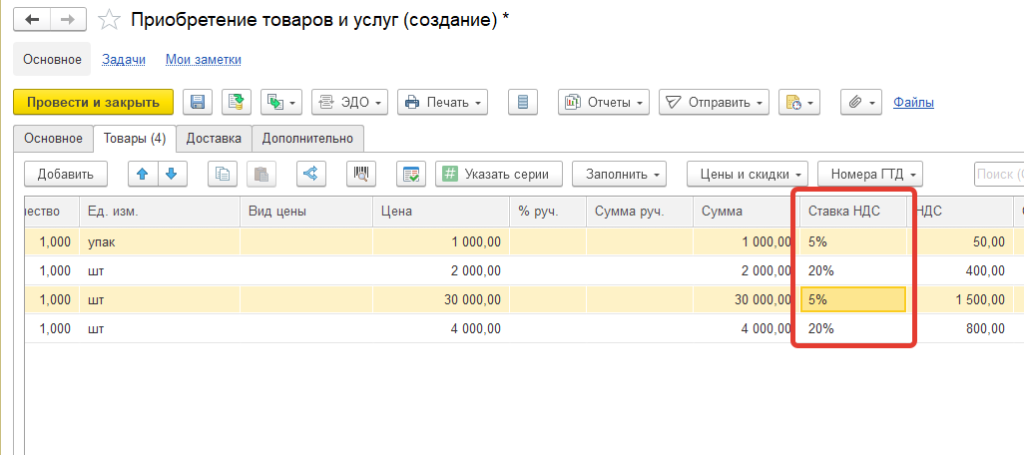Open the ЭДО dropdown menu
Image resolution: width=1024 pixels, height=455 pixels.
(350, 102)
